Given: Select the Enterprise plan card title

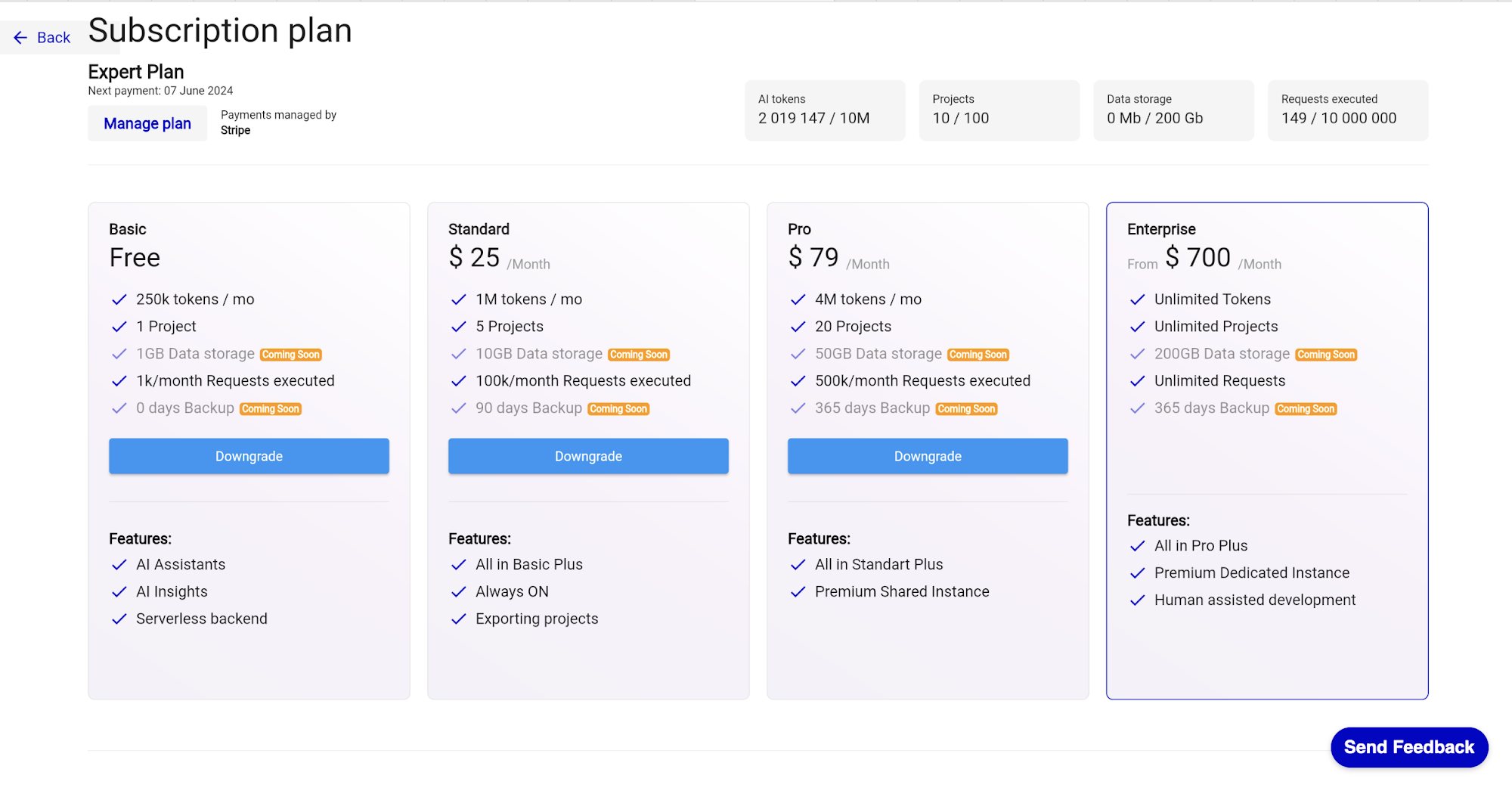Looking at the screenshot, I should 1161,229.
